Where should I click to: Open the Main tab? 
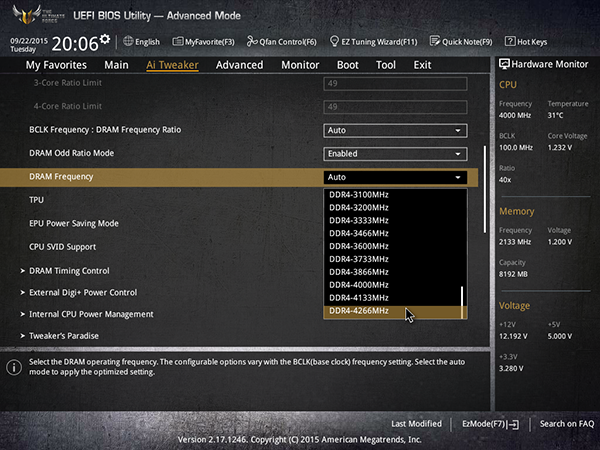coord(116,65)
